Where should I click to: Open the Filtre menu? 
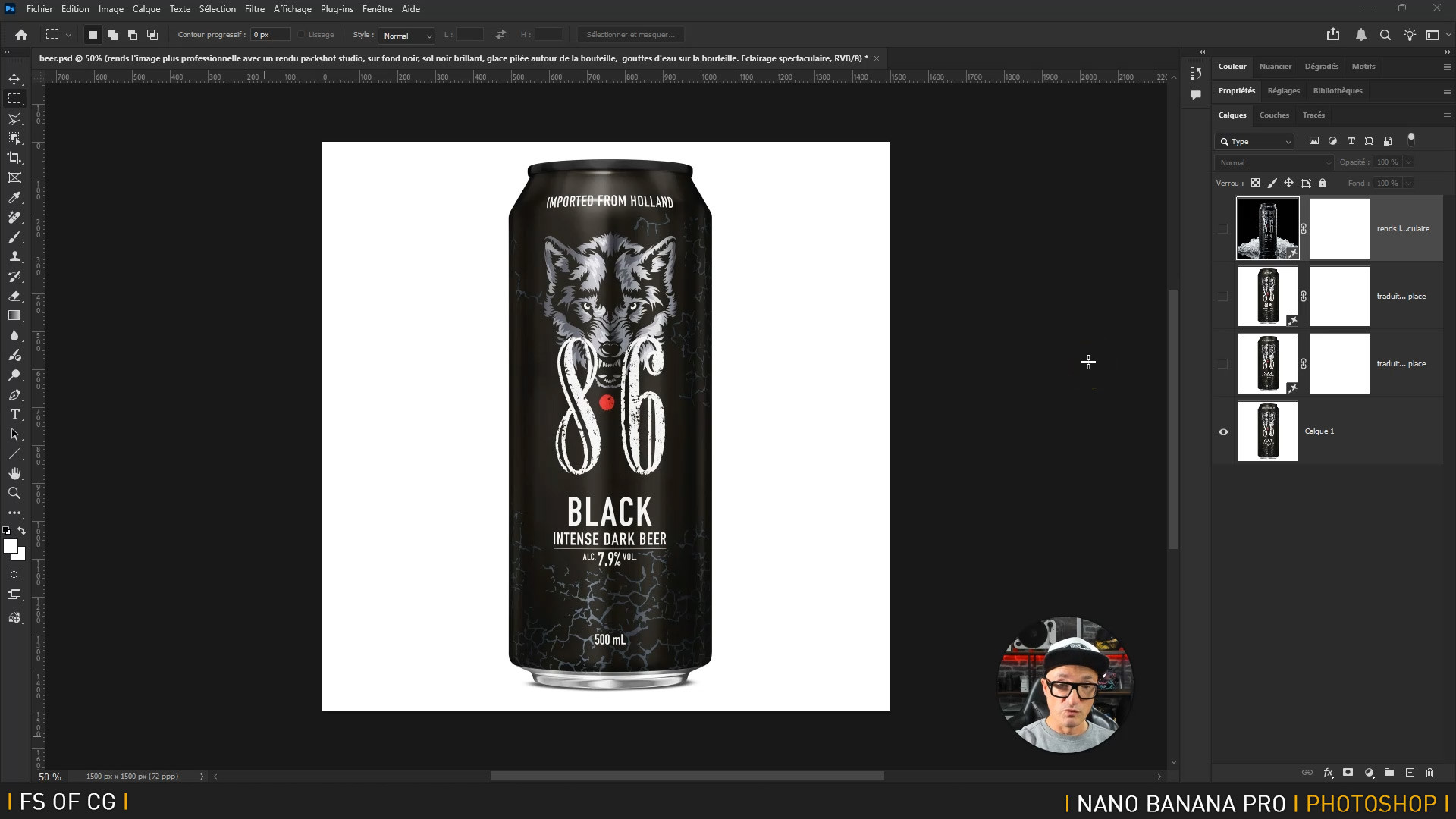coord(254,9)
